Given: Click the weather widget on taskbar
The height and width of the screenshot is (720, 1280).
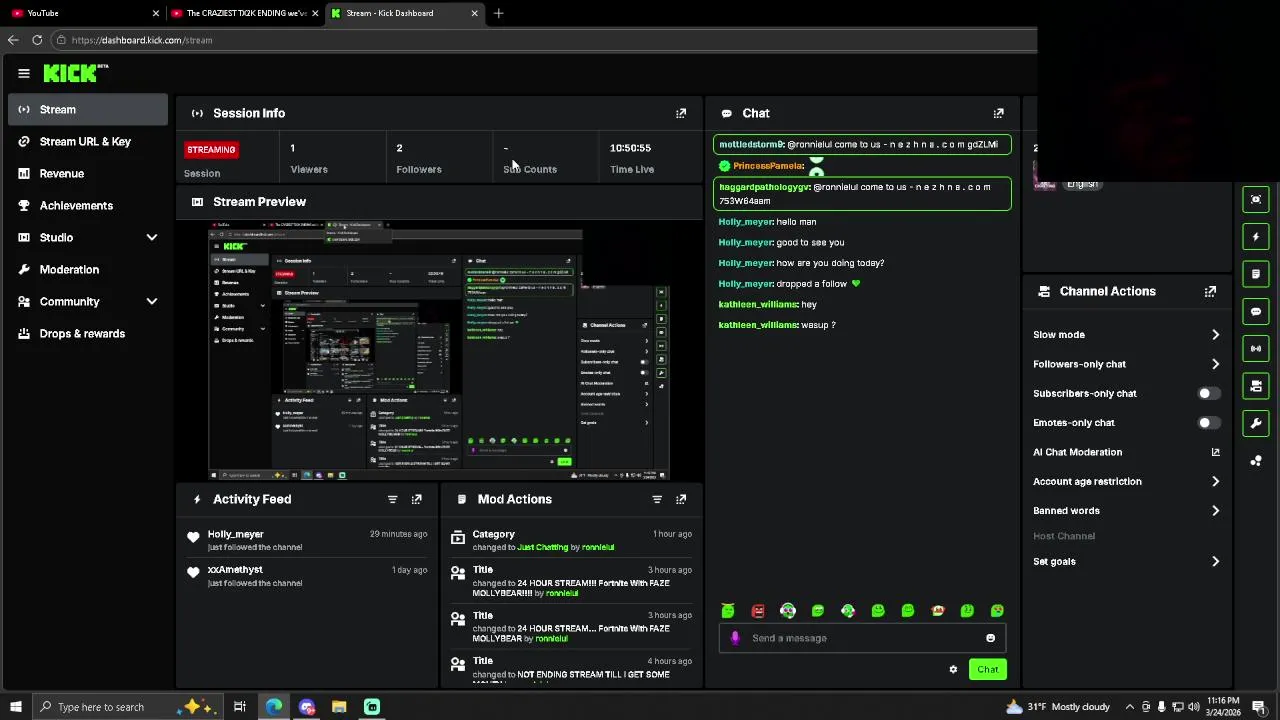Looking at the screenshot, I should (1058, 707).
